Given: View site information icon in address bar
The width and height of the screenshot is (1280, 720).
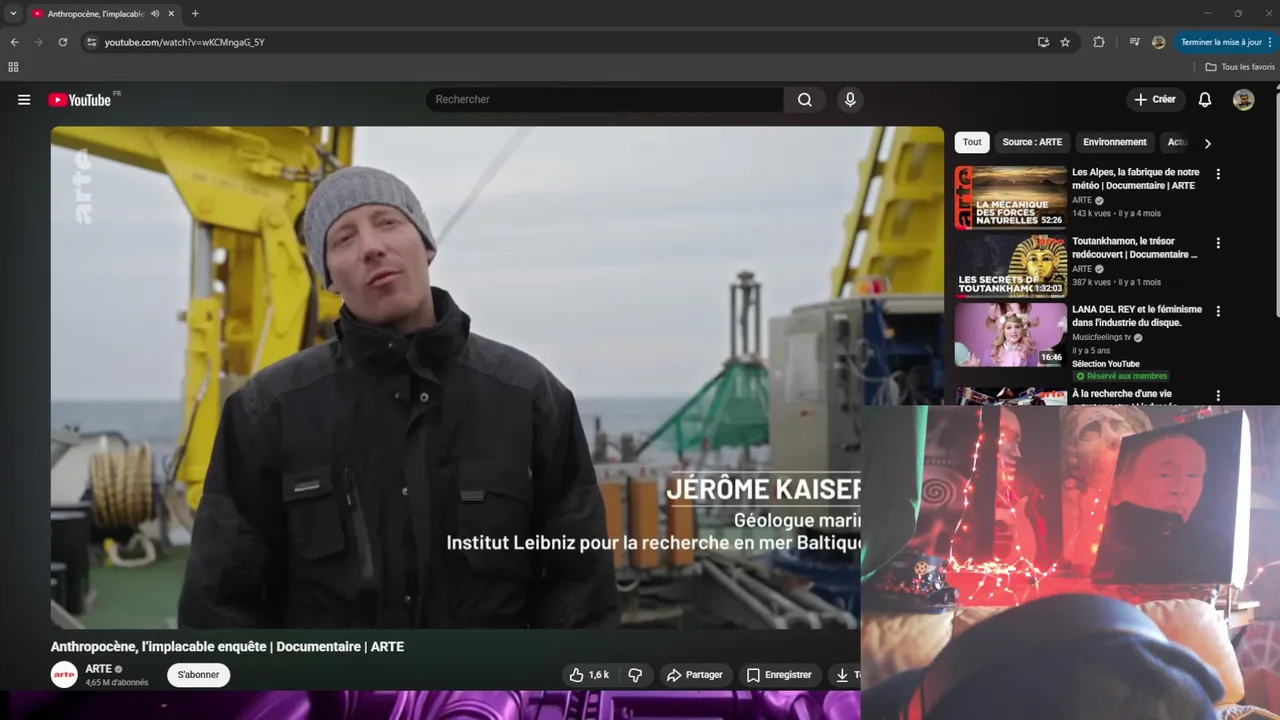Looking at the screenshot, I should coord(91,42).
